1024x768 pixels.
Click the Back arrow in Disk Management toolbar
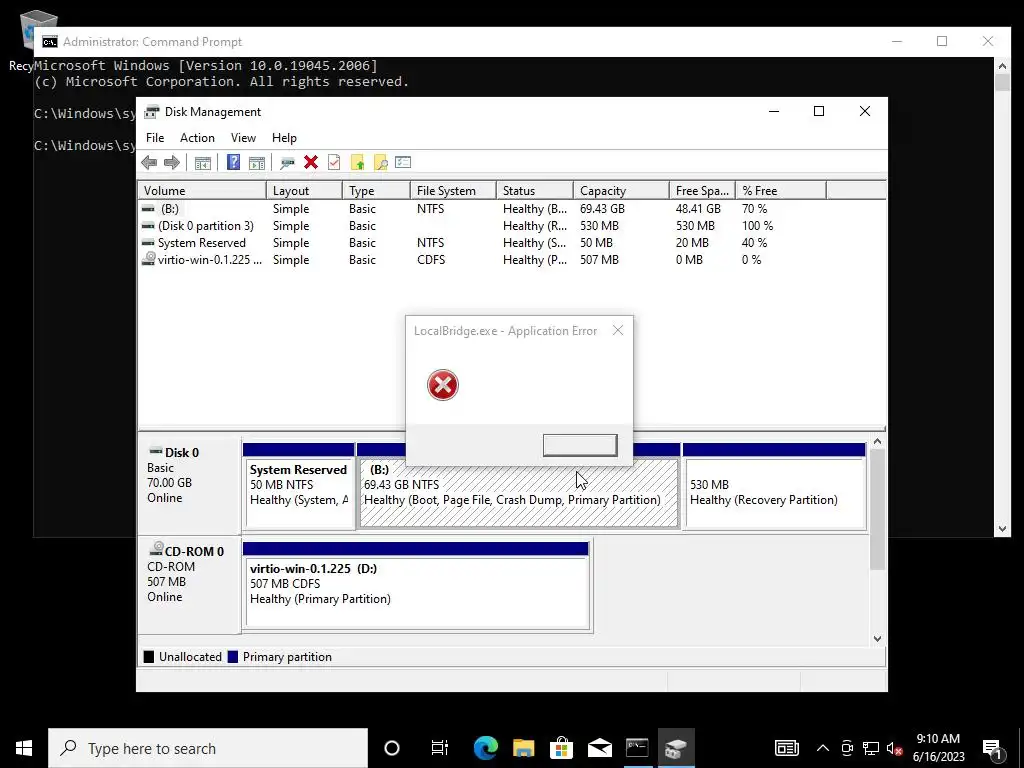[x=149, y=163]
